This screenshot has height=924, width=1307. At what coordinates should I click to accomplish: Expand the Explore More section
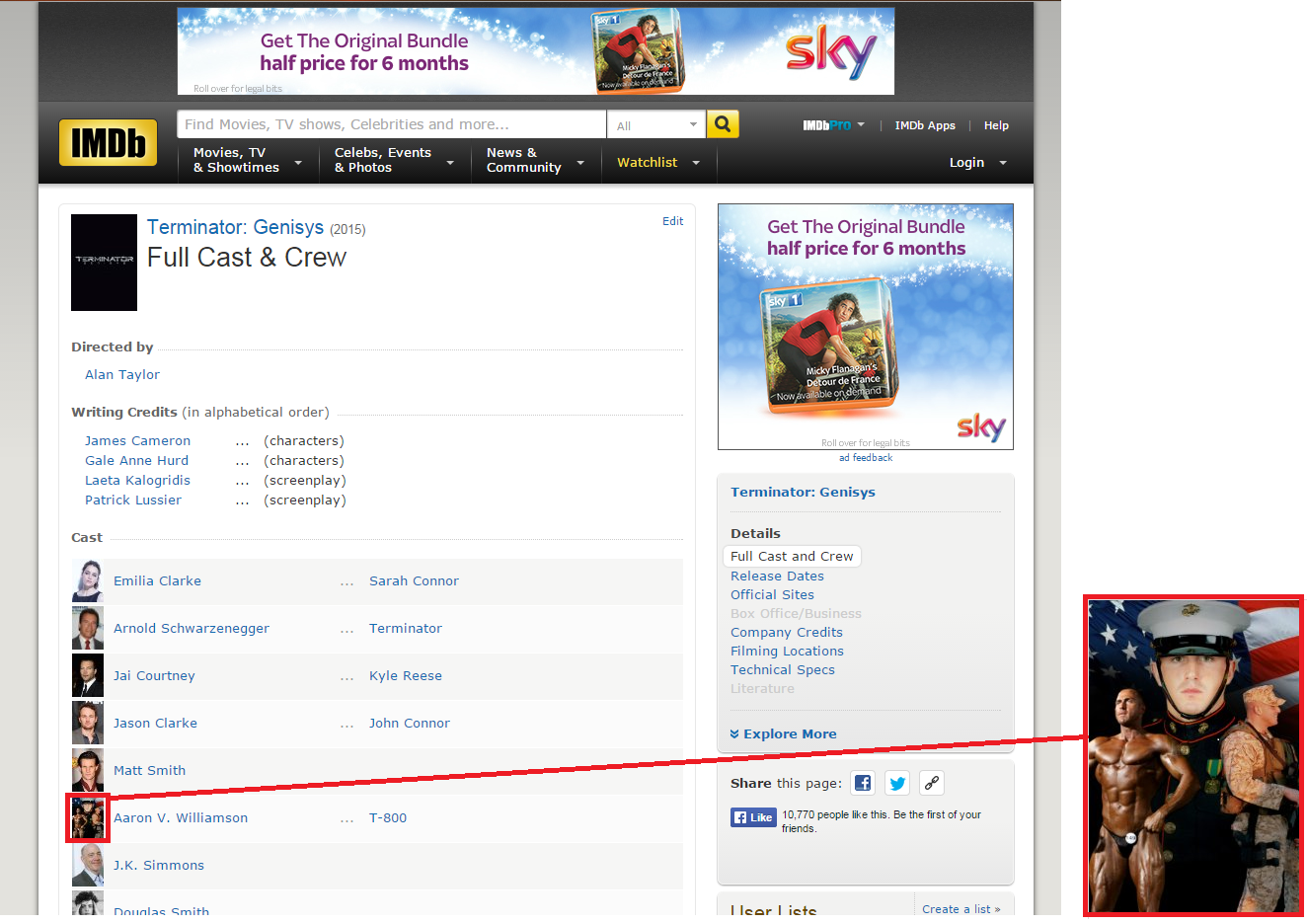(783, 733)
